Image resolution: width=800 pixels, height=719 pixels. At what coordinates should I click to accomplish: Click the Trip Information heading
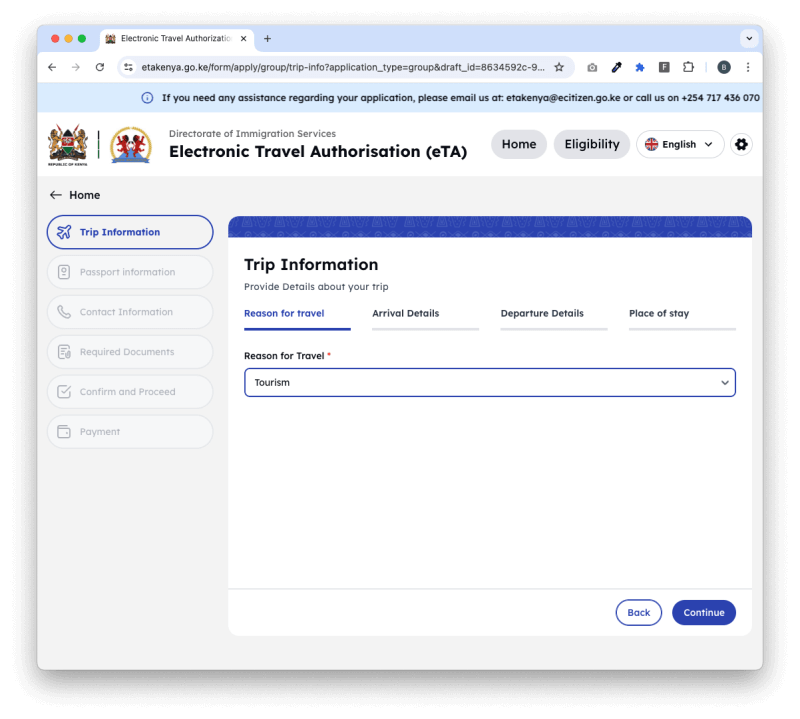tap(311, 264)
